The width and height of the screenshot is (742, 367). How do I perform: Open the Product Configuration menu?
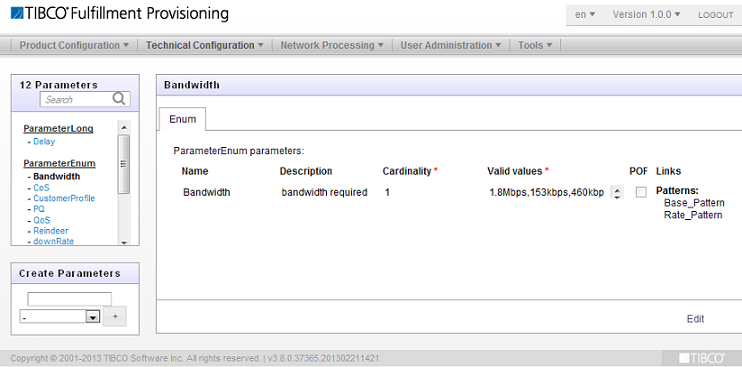click(74, 45)
